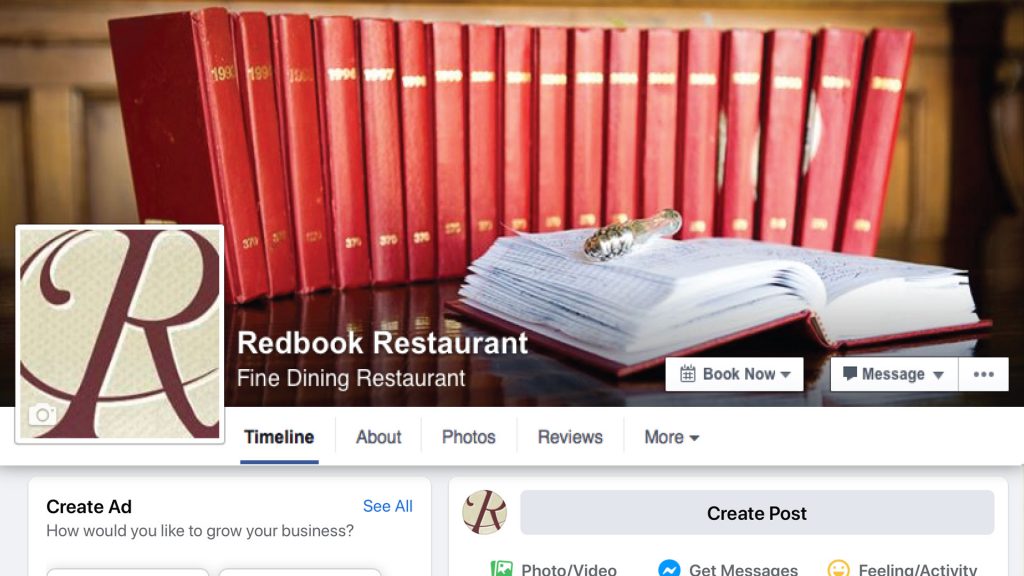
Task: Switch to the Timeline tab
Action: click(x=279, y=437)
